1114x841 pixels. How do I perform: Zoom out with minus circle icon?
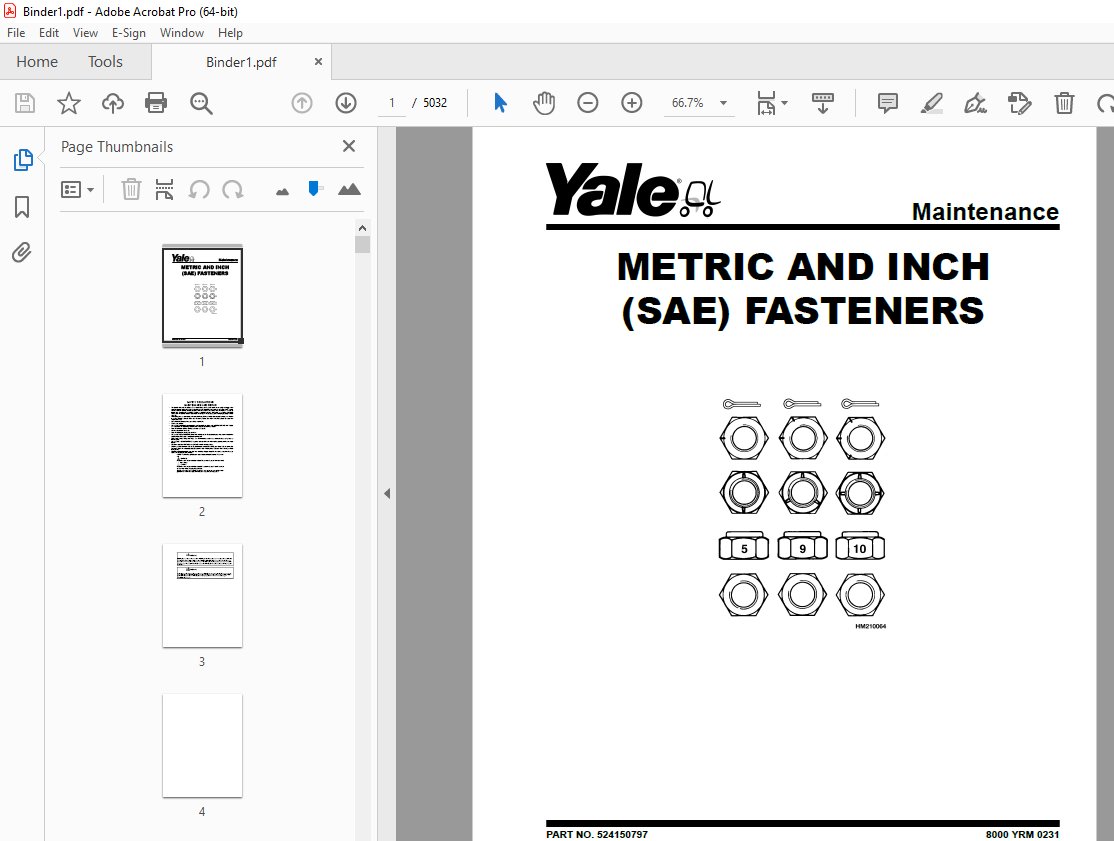point(588,103)
